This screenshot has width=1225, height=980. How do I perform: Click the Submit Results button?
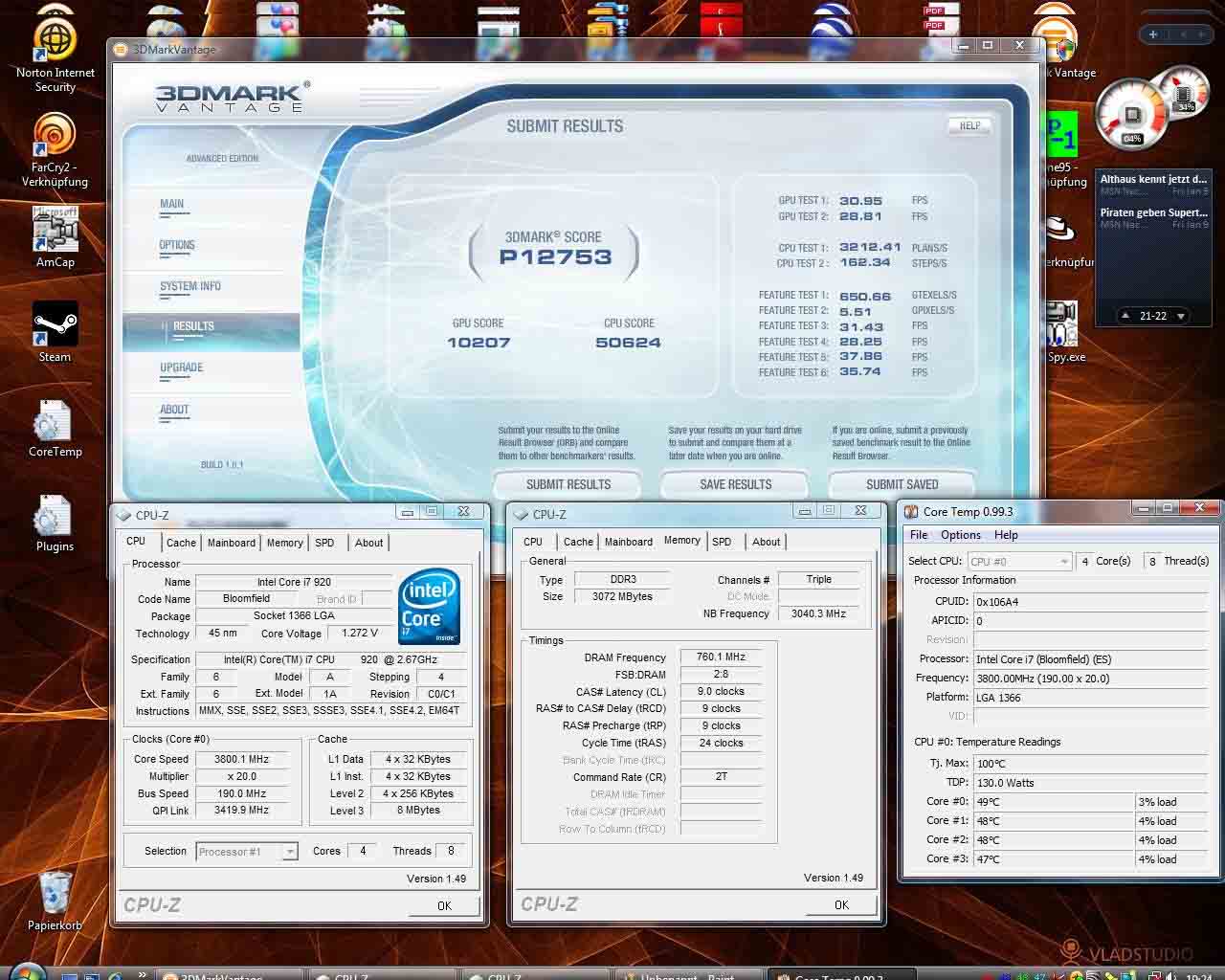tap(568, 484)
